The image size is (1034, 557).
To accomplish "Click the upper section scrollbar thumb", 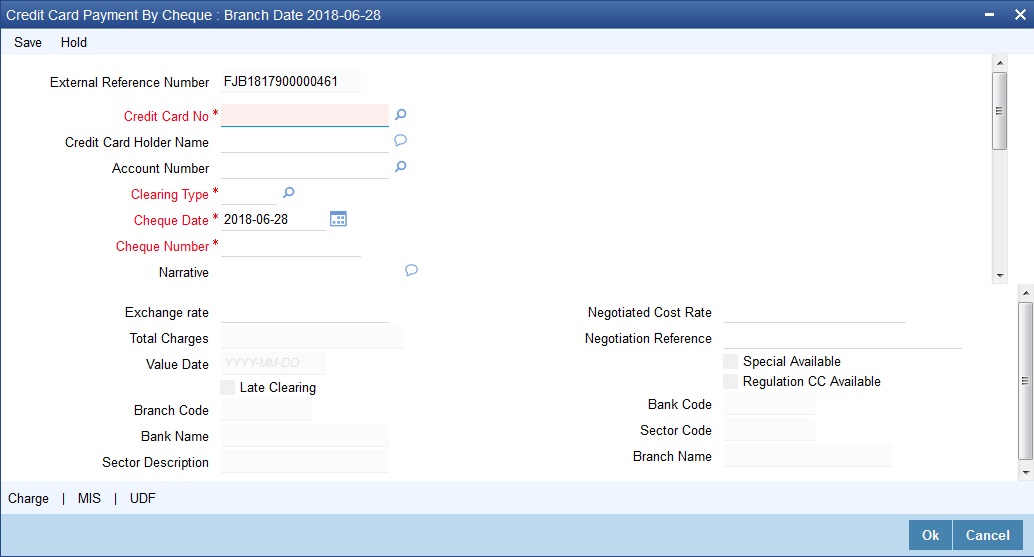I will point(1000,111).
